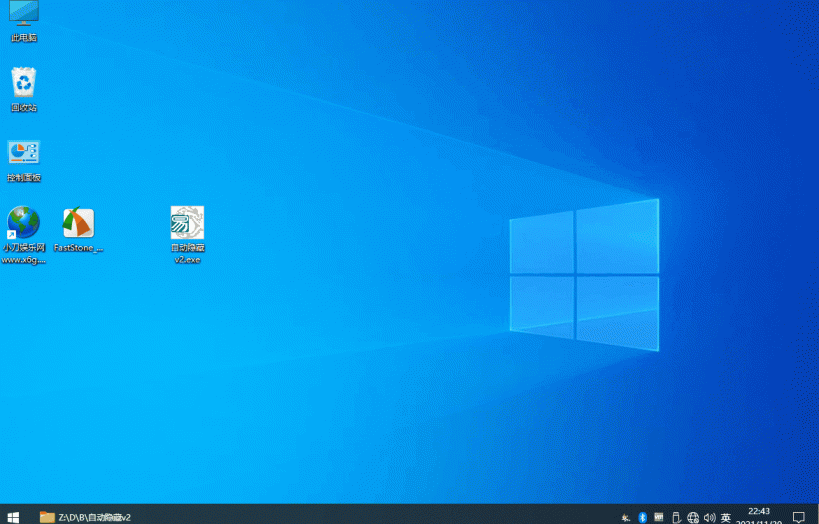The height and width of the screenshot is (524, 819).
Task: Select the FastStone desktop icon
Action: click(78, 224)
